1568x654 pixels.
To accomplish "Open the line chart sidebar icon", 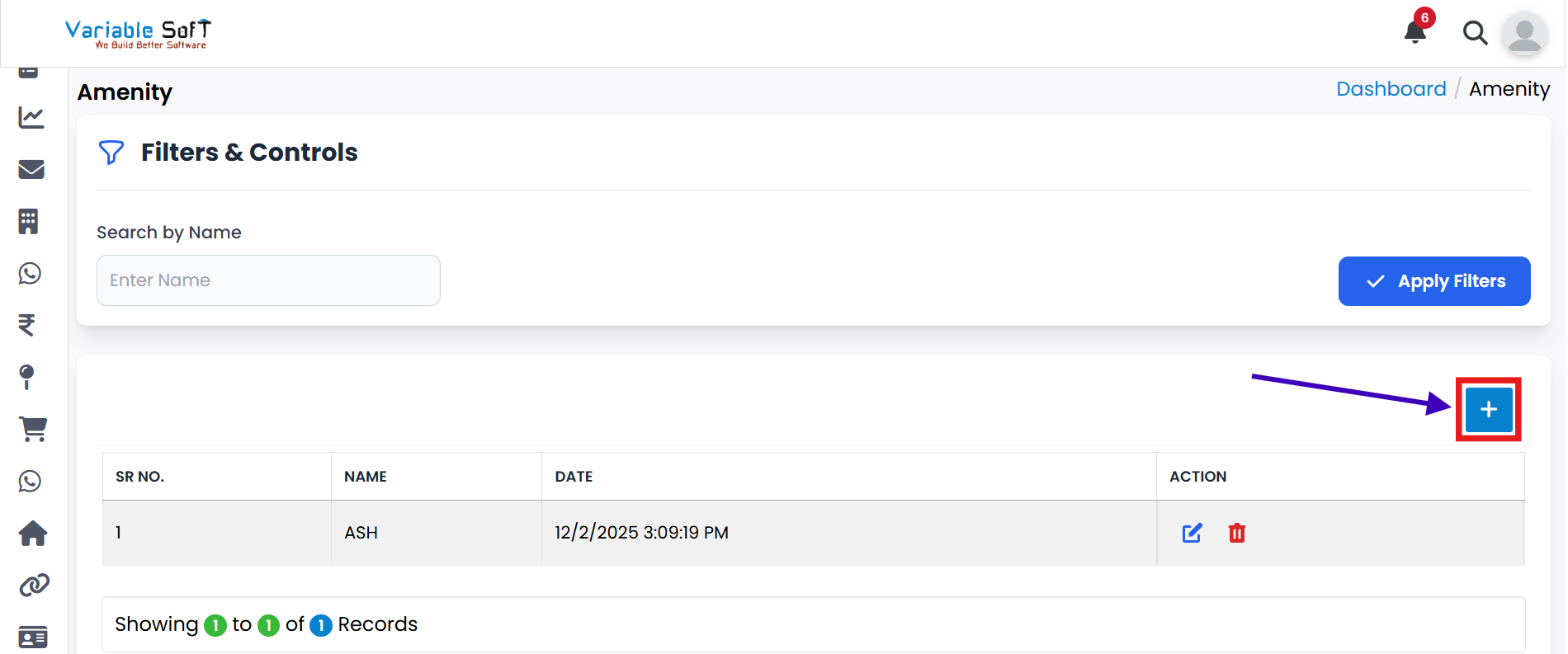I will (31, 117).
